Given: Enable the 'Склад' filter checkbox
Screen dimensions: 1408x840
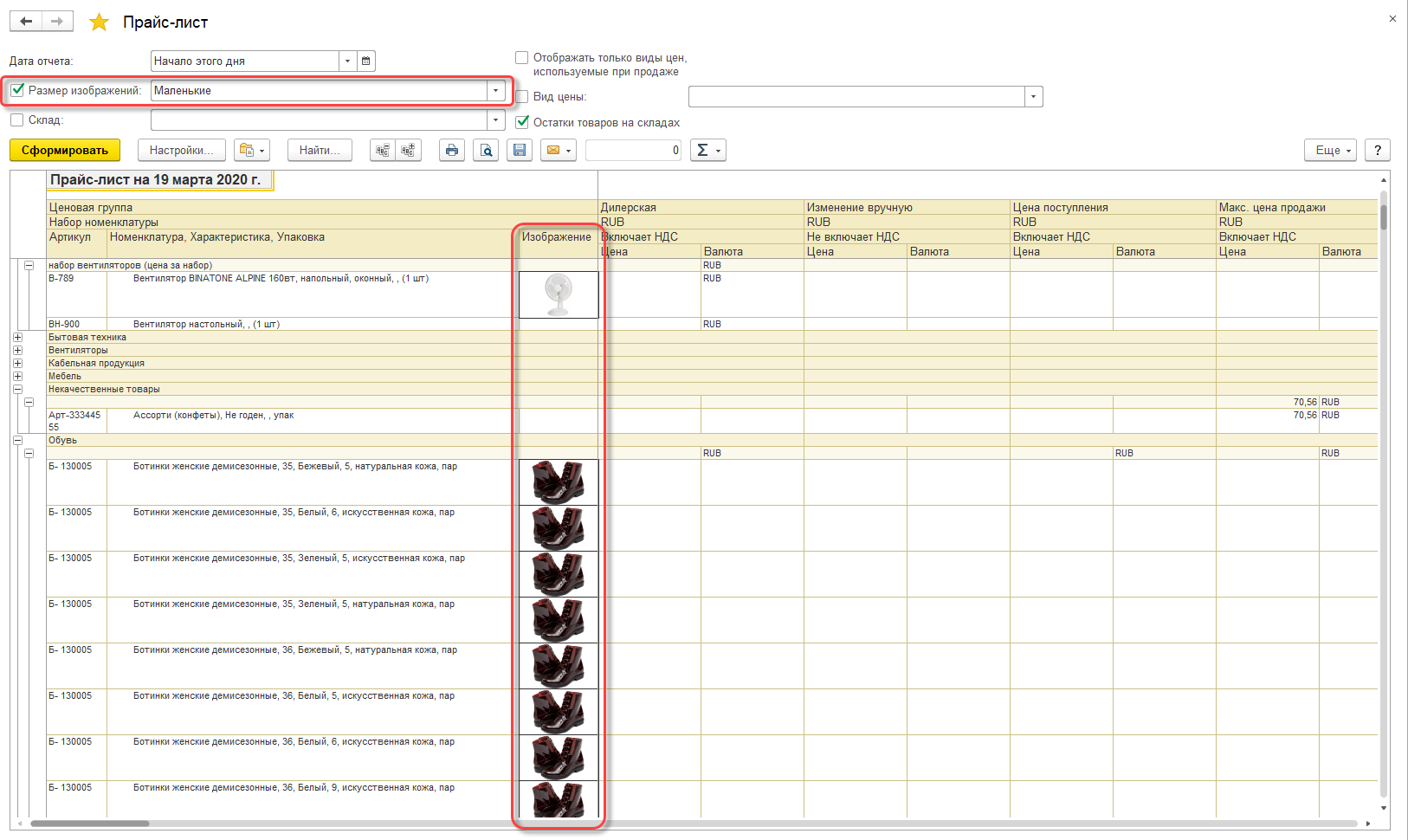Looking at the screenshot, I should click(17, 120).
